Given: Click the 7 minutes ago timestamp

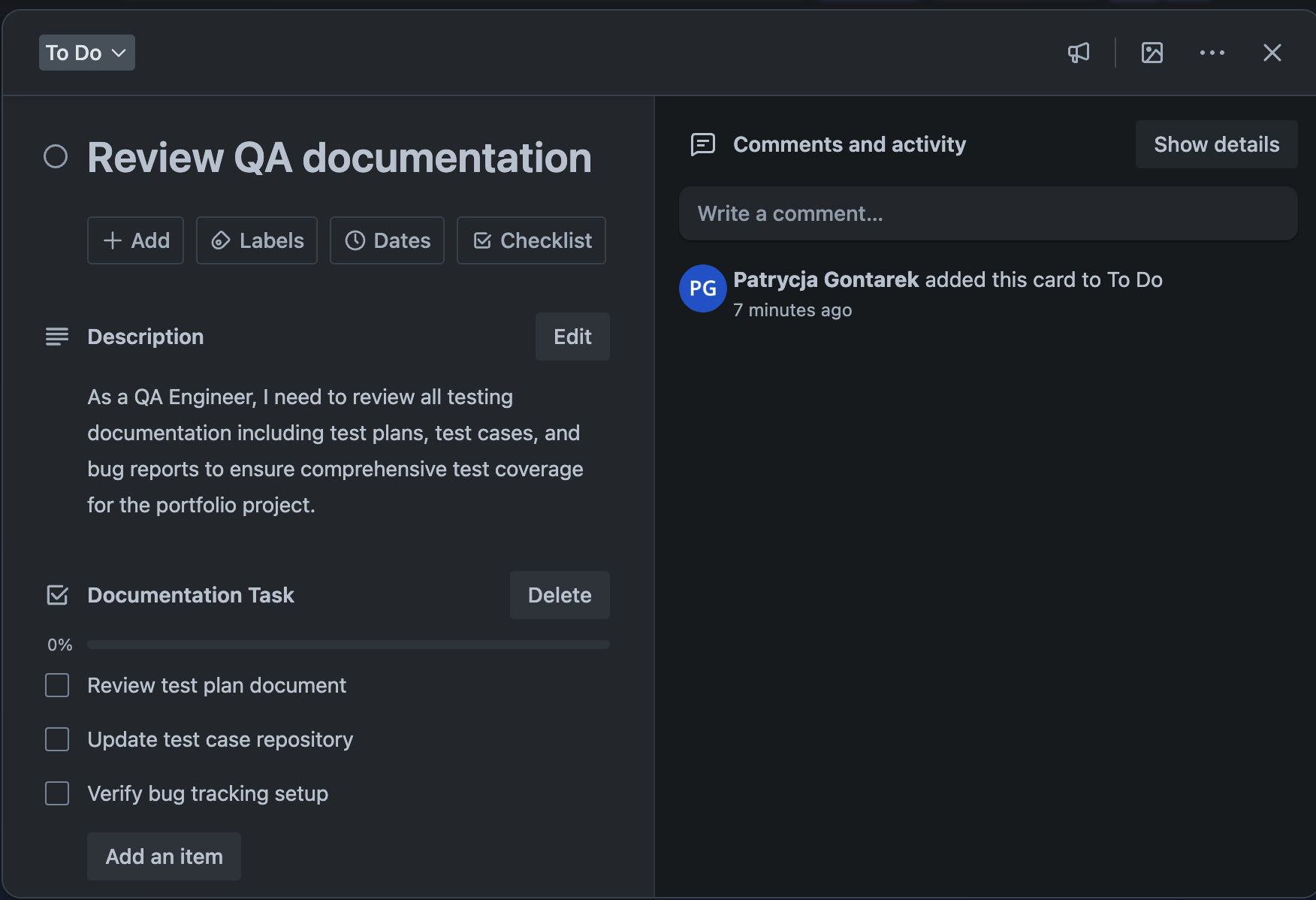Looking at the screenshot, I should [x=792, y=310].
